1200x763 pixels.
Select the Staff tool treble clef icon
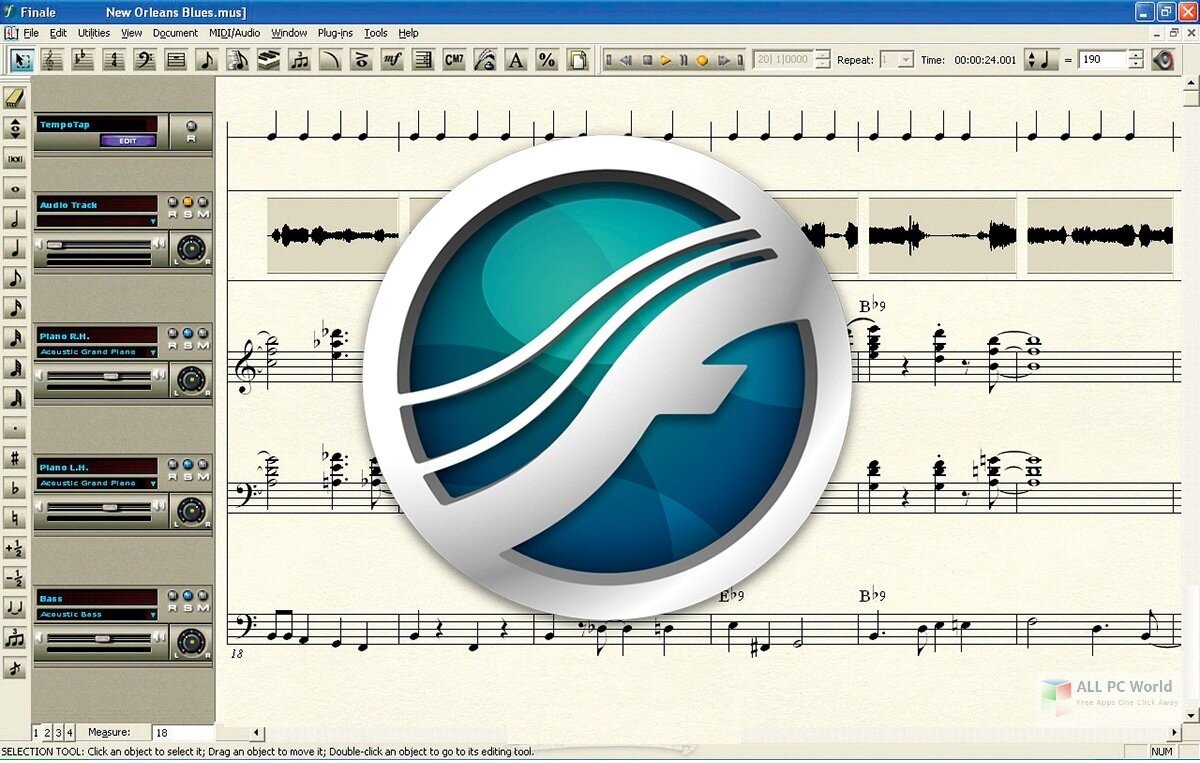pyautogui.click(x=52, y=60)
